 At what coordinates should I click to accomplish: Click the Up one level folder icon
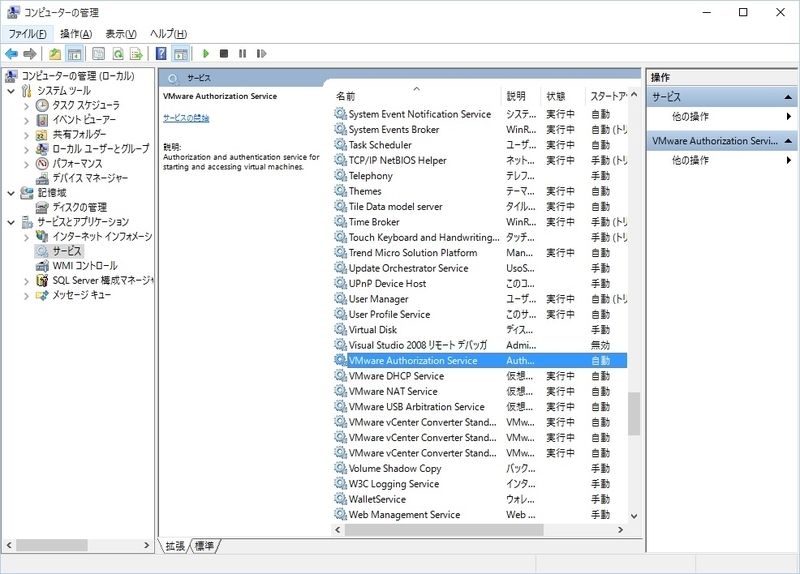(x=55, y=54)
